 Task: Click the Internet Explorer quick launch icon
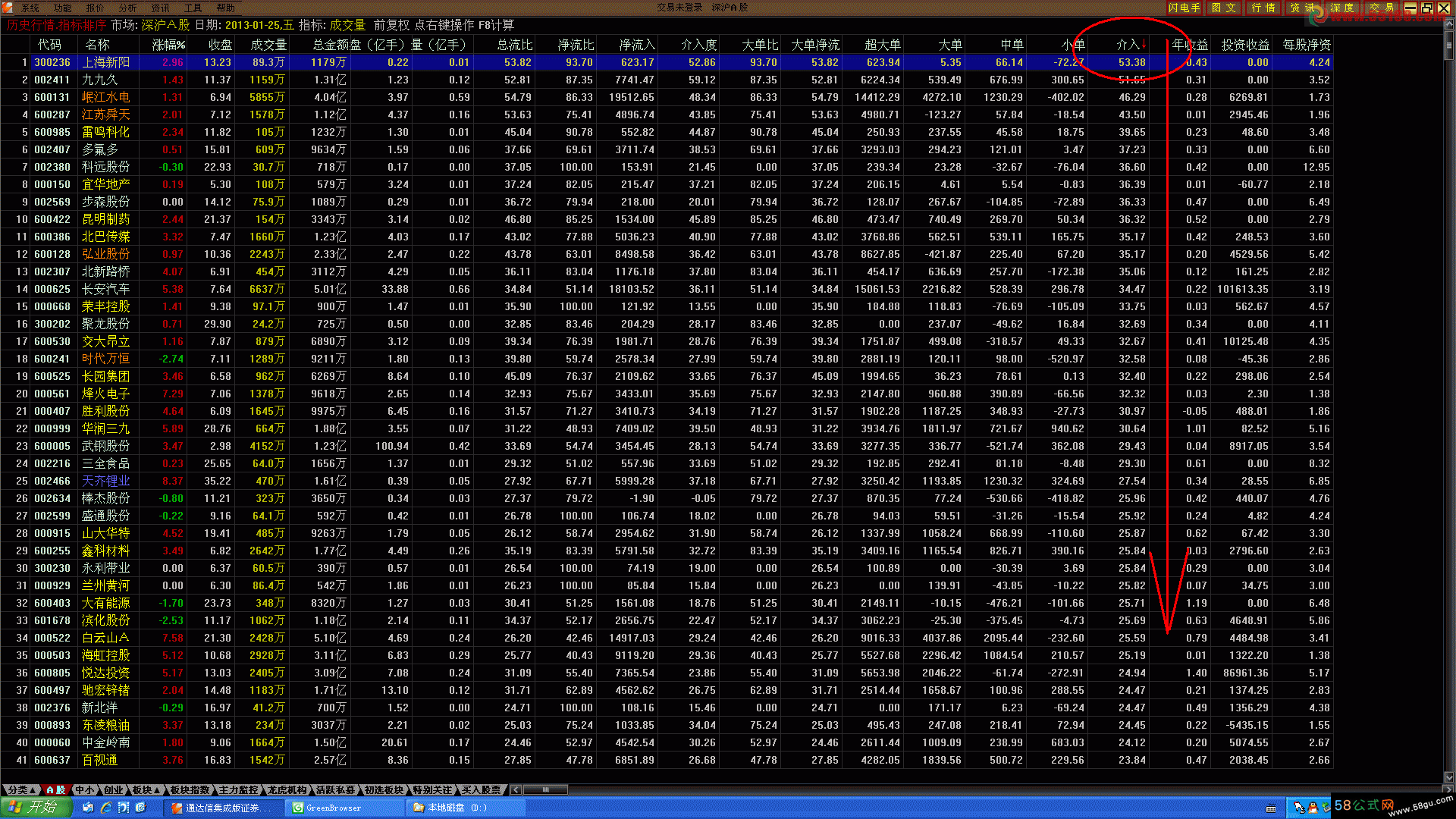106,808
